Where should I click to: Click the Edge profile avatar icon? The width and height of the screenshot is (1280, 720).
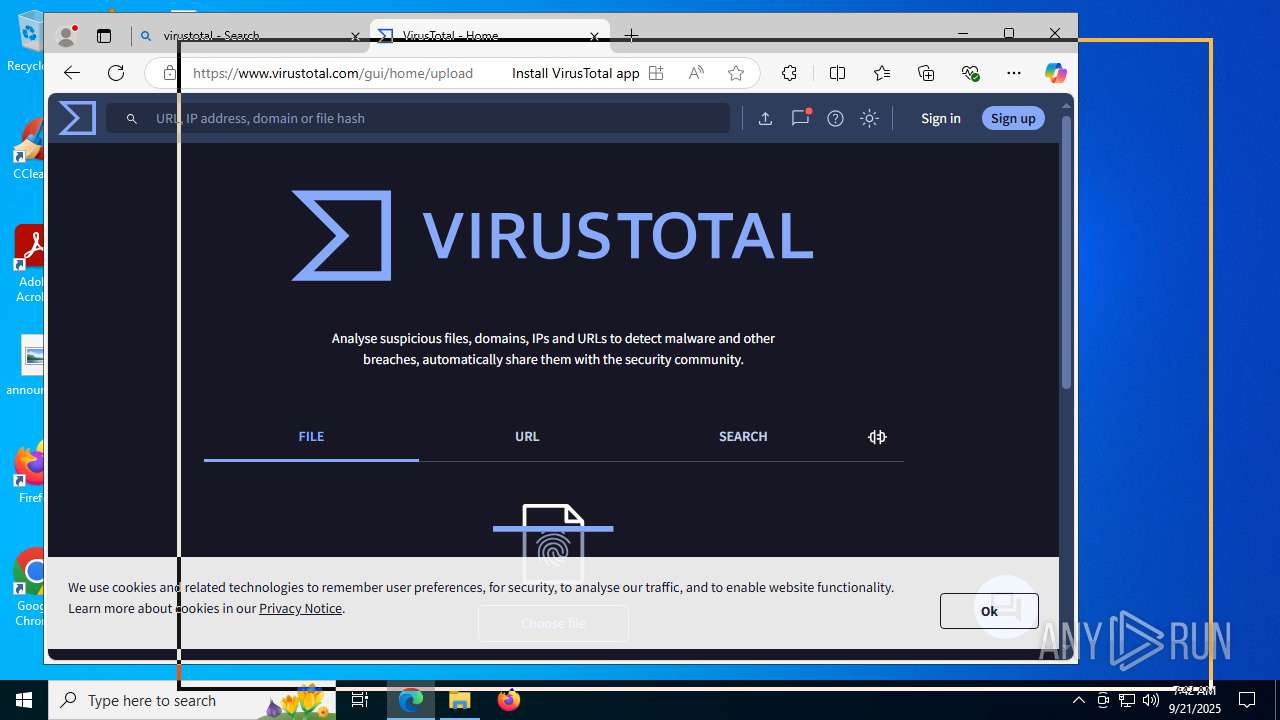67,36
